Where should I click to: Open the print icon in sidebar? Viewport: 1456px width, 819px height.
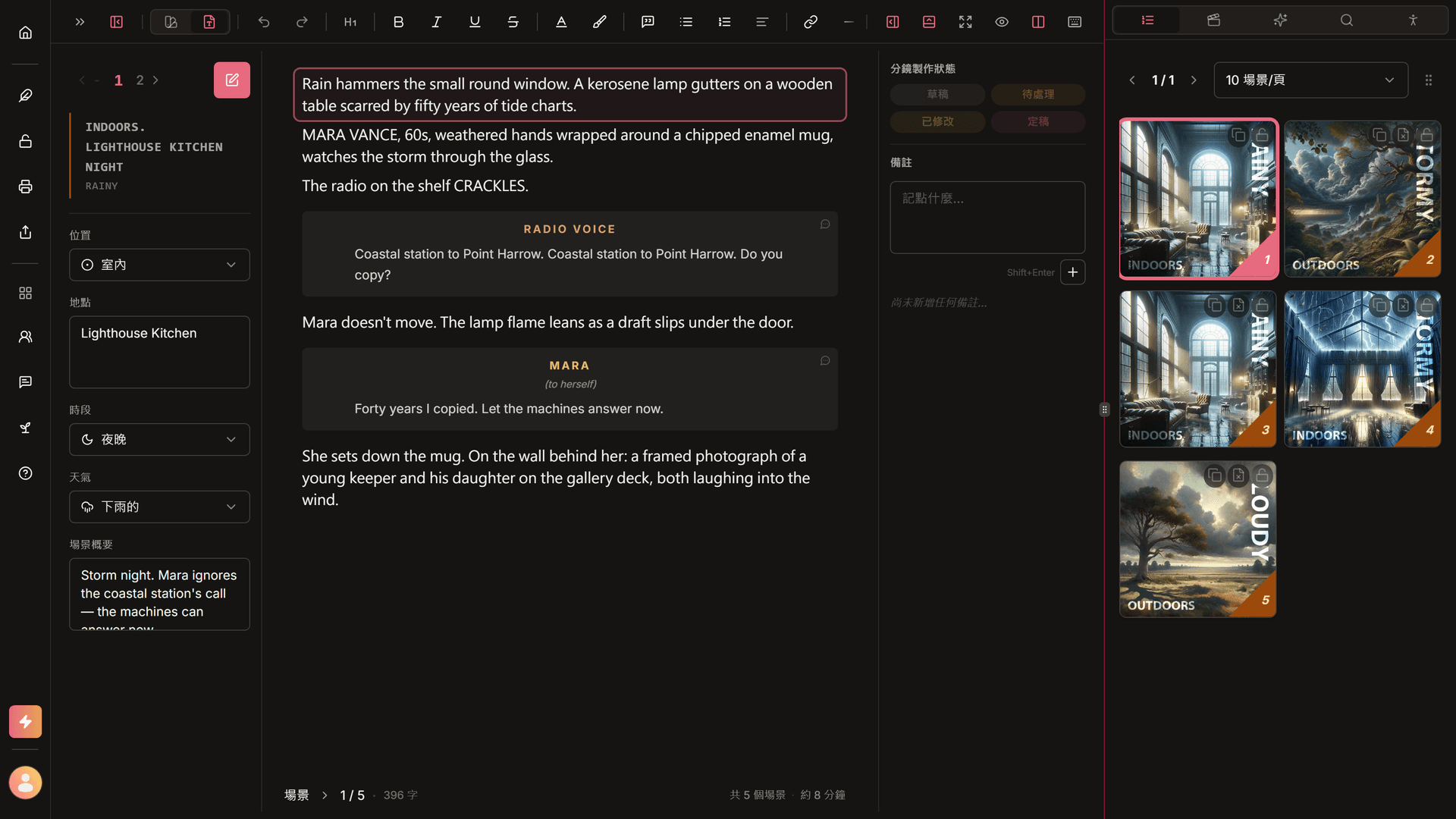click(x=25, y=187)
